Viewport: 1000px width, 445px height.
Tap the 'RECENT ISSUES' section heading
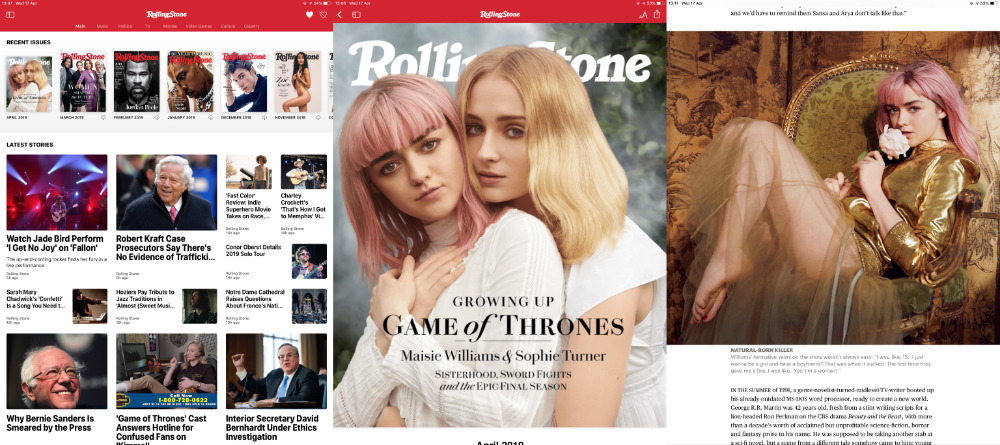point(29,42)
